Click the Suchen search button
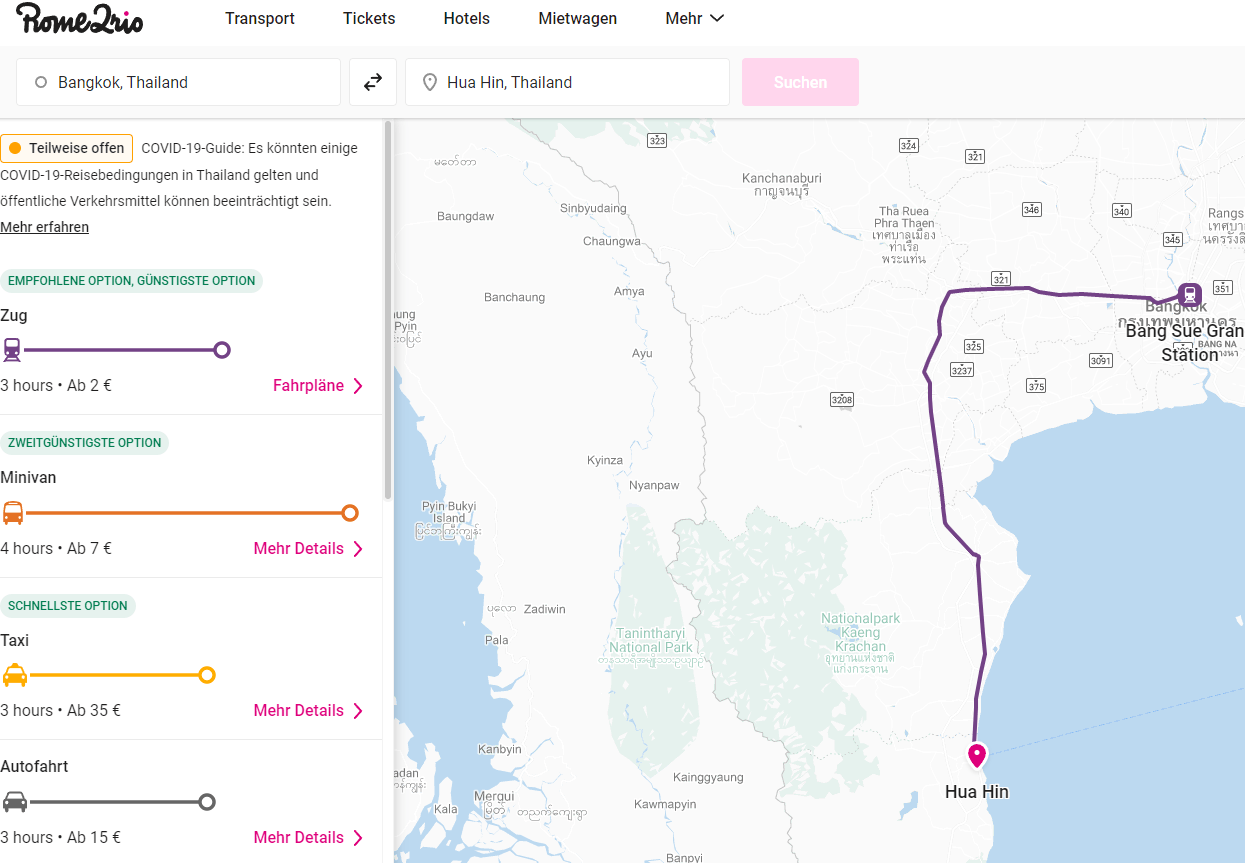The image size is (1245, 863). [800, 82]
